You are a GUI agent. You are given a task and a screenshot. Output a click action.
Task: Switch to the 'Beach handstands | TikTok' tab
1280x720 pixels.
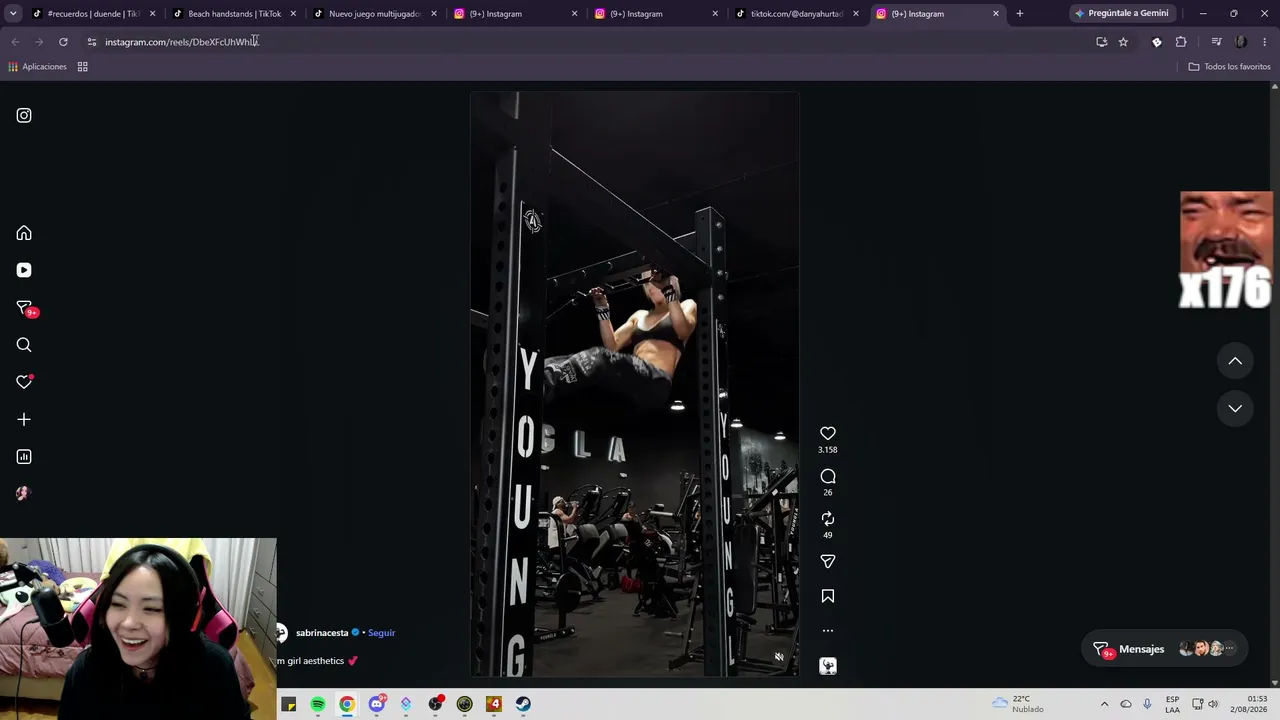234,14
